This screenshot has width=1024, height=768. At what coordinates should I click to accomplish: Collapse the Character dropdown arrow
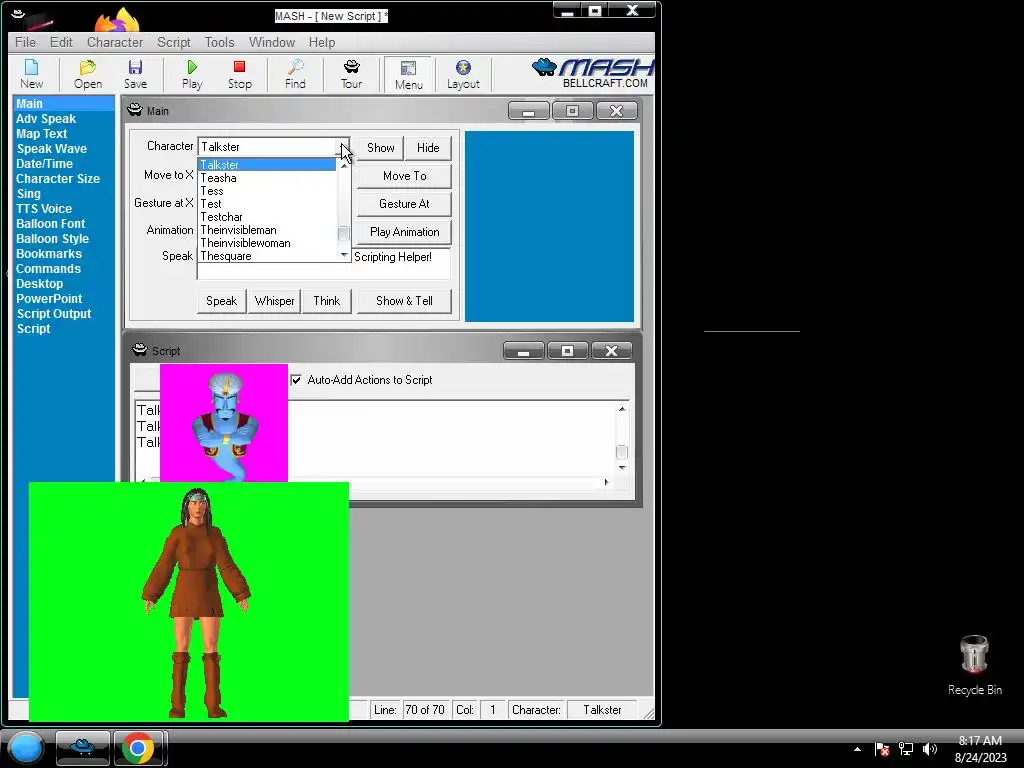[x=344, y=147]
